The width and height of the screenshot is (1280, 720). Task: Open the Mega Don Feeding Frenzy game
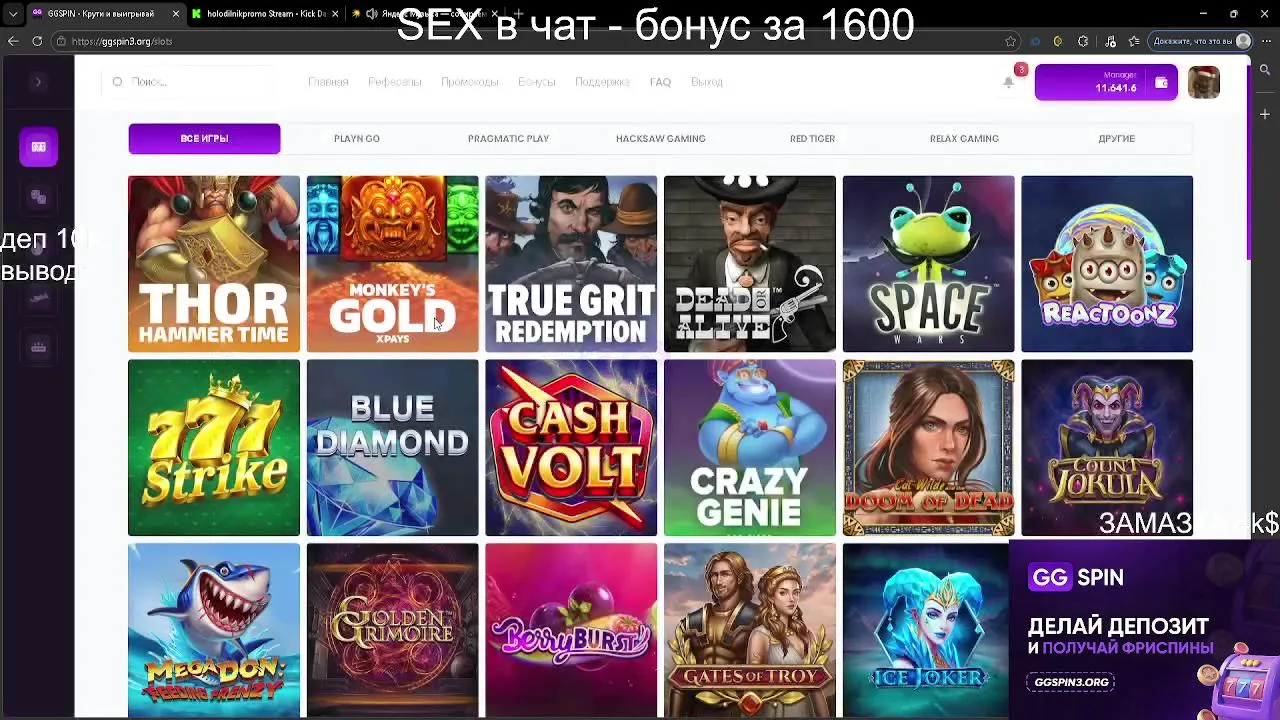point(214,630)
